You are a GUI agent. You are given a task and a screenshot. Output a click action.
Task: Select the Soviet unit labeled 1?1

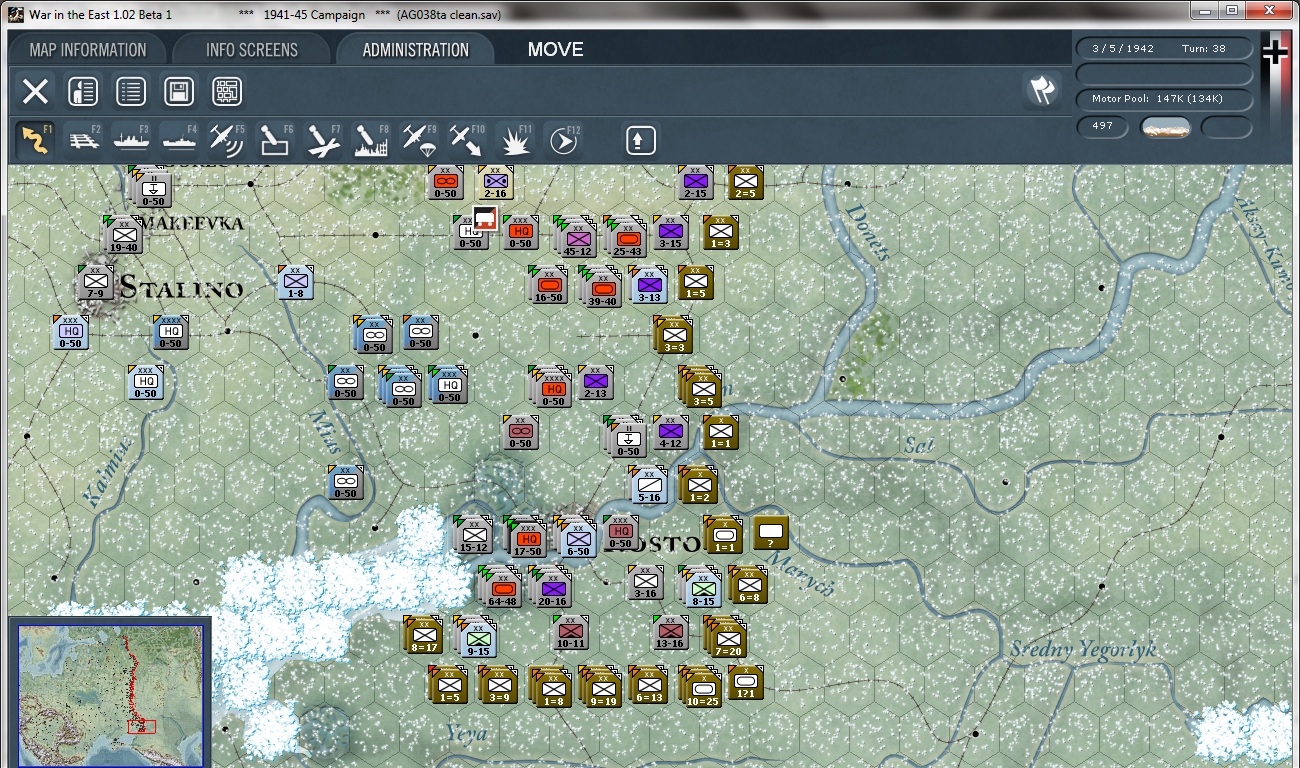pyautogui.click(x=745, y=682)
